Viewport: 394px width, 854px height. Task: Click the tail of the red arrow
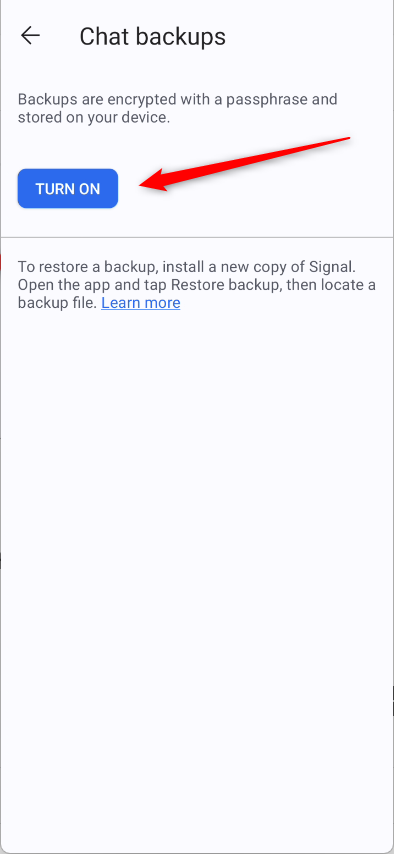(341, 141)
